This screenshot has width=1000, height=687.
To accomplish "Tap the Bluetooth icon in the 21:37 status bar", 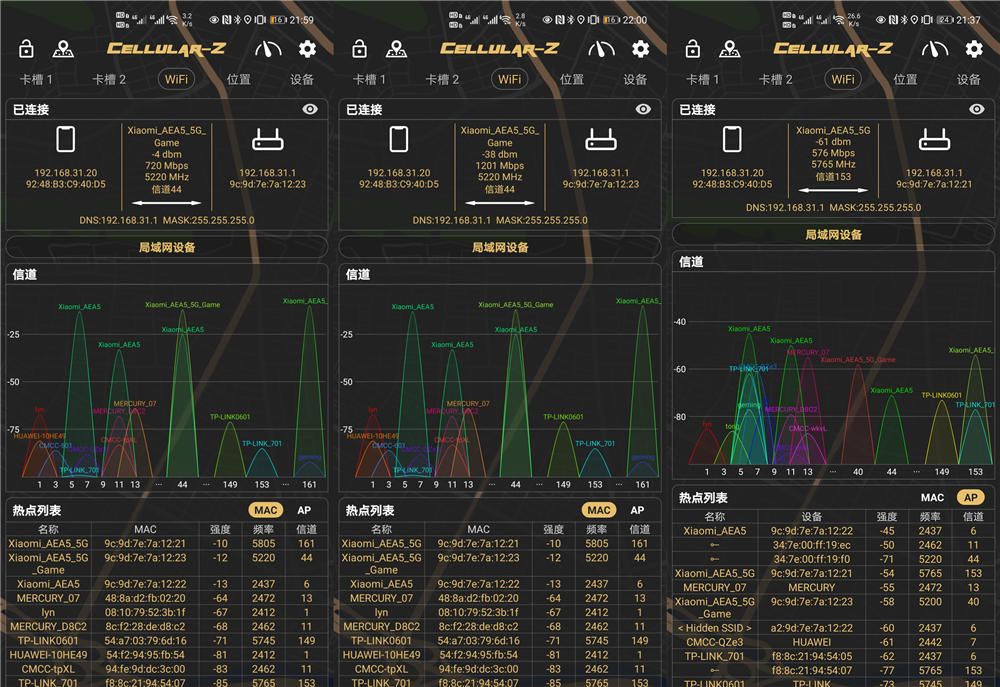I will pyautogui.click(x=903, y=20).
